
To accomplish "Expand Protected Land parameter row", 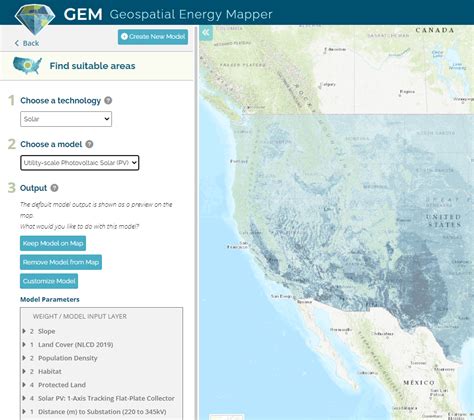I will point(24,385).
